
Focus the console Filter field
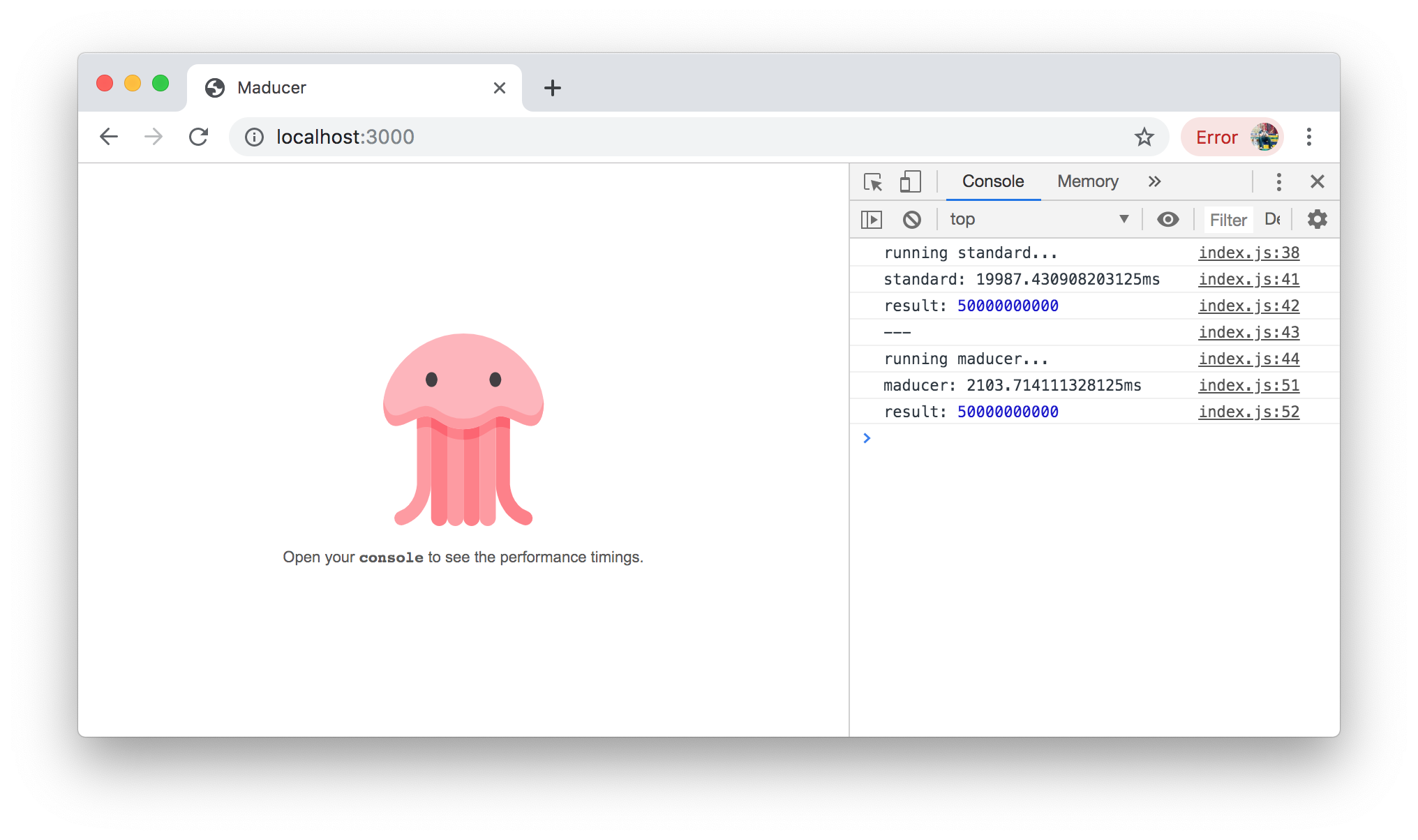[x=1227, y=220]
